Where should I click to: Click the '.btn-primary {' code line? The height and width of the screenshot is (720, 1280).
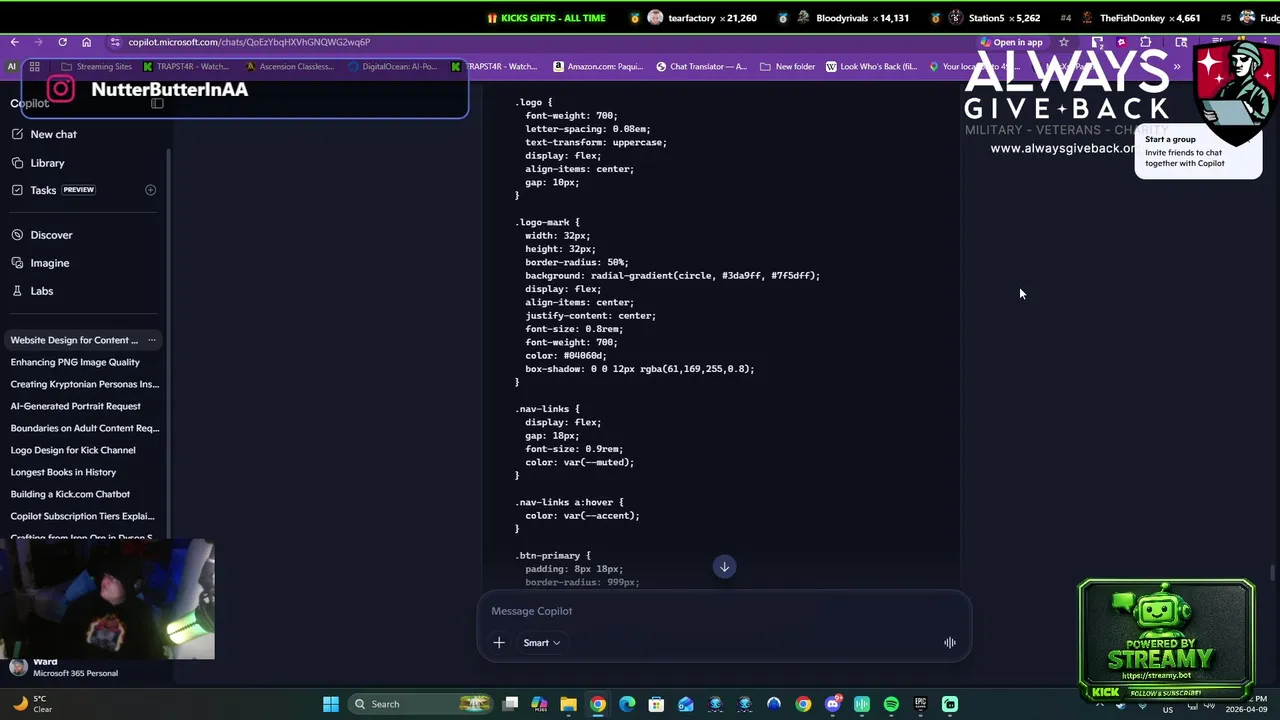(x=552, y=556)
